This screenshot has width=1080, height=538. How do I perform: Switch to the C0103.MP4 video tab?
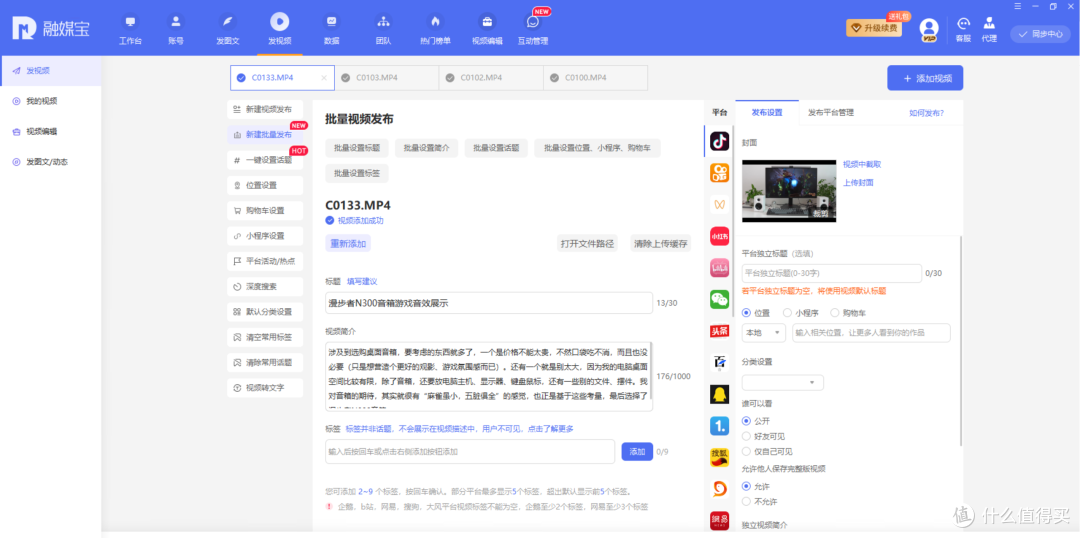pos(386,78)
